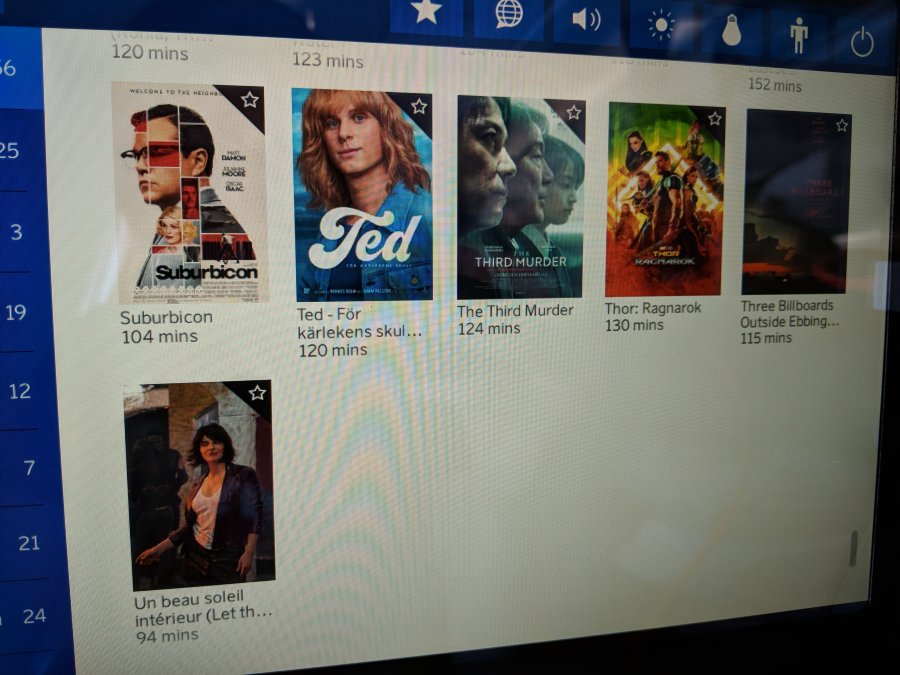The image size is (900, 675).
Task: Turn off the screen with power icon
Action: pyautogui.click(x=861, y=43)
